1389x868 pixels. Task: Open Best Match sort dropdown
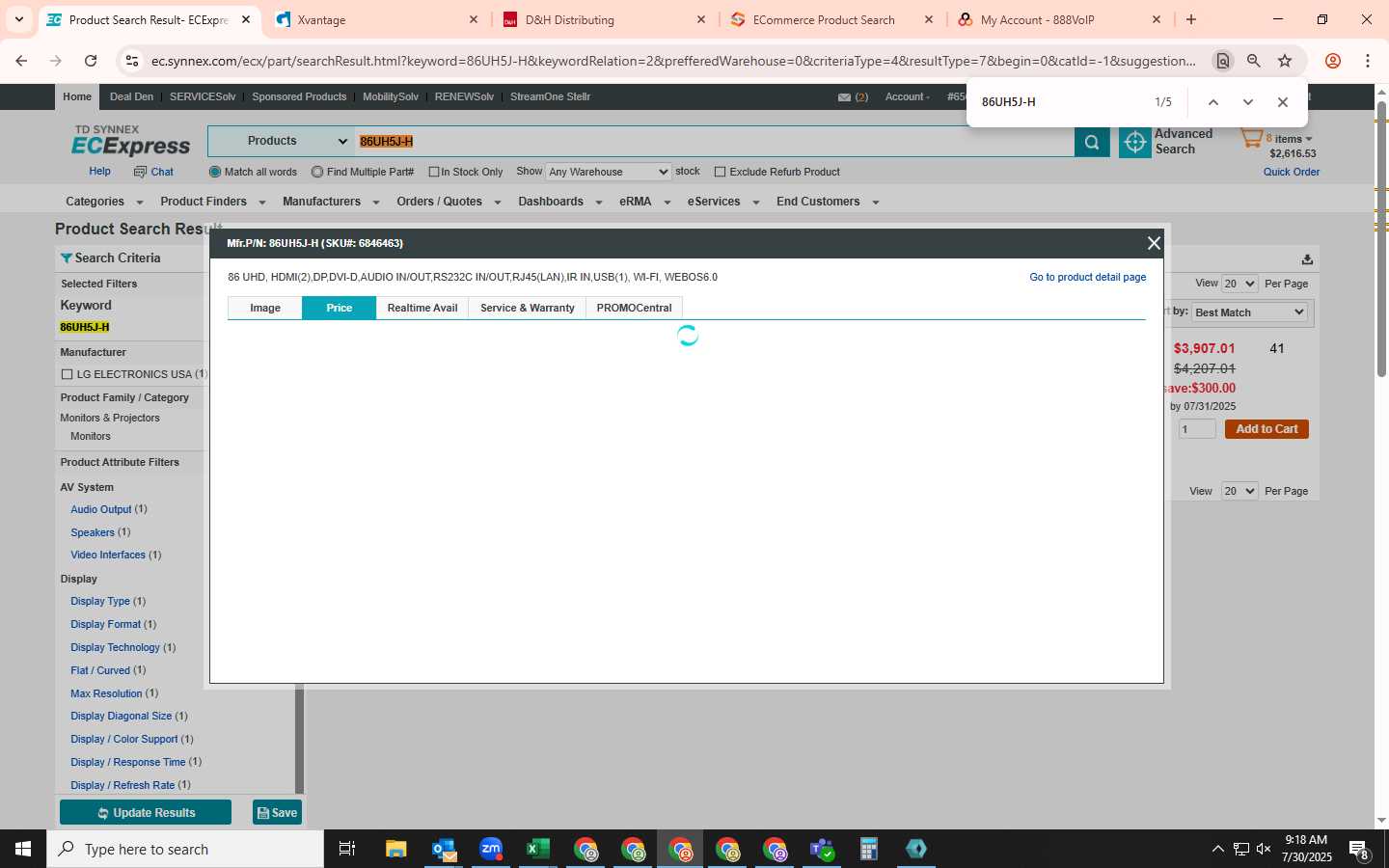[x=1249, y=312]
